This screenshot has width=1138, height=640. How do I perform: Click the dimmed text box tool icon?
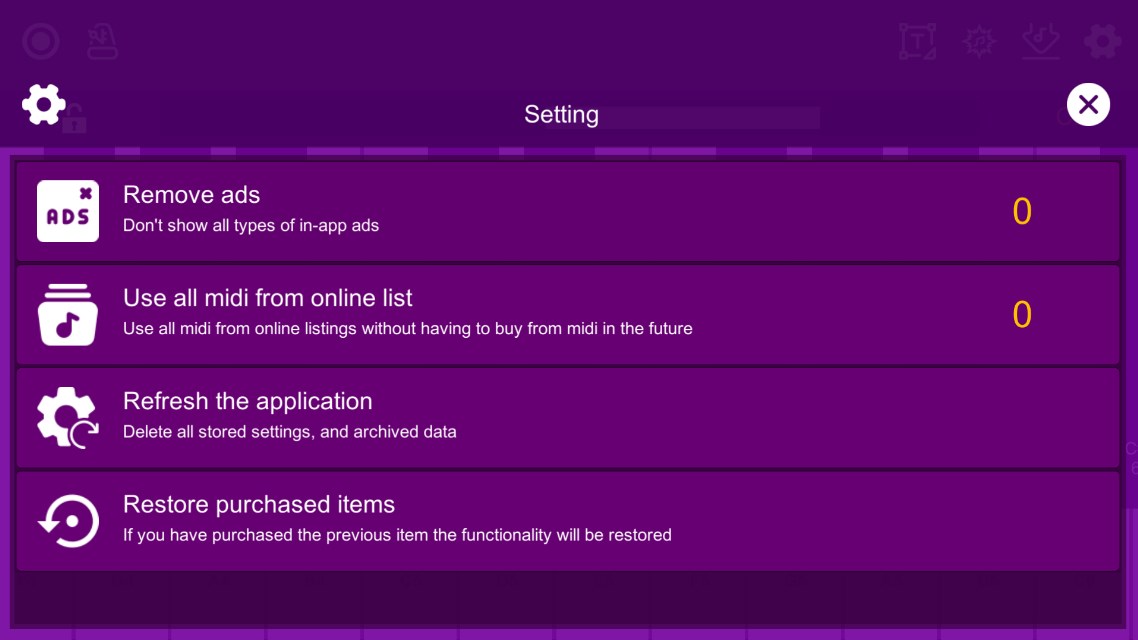coord(917,42)
